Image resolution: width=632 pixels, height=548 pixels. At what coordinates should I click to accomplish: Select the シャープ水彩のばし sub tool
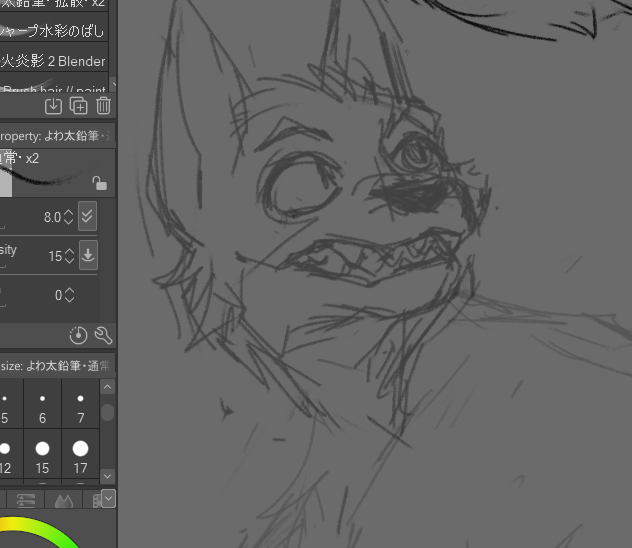point(54,31)
